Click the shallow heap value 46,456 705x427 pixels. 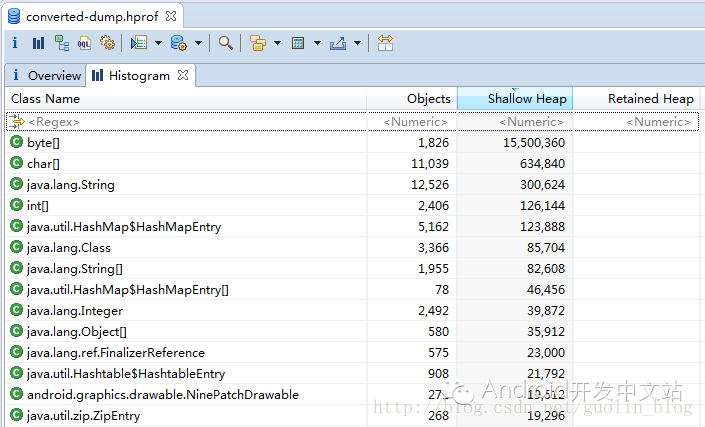point(546,289)
